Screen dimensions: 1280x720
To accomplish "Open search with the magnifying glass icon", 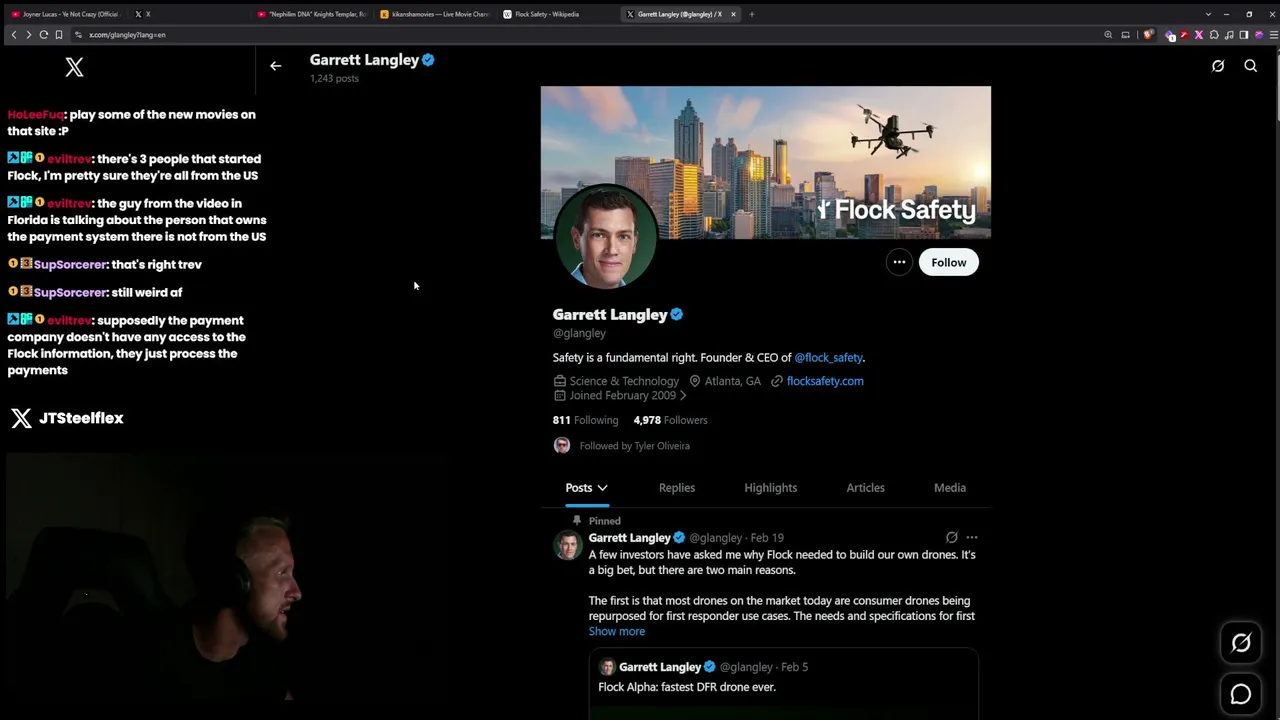I will (1250, 66).
